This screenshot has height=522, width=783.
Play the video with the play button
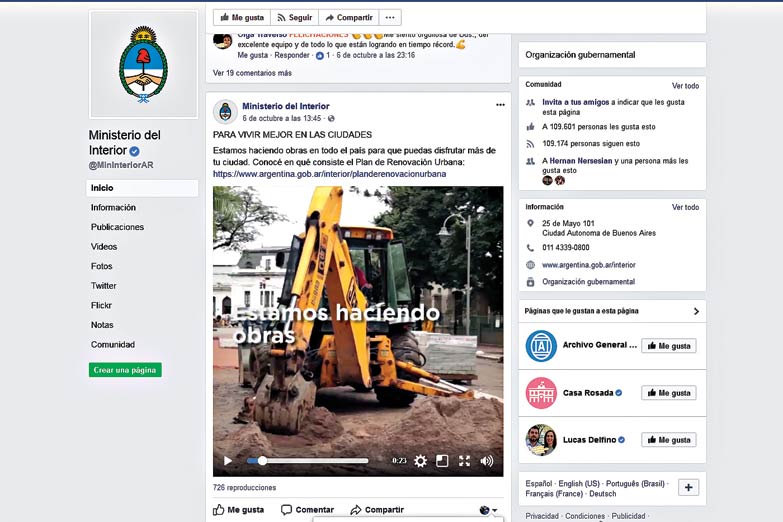coord(228,461)
